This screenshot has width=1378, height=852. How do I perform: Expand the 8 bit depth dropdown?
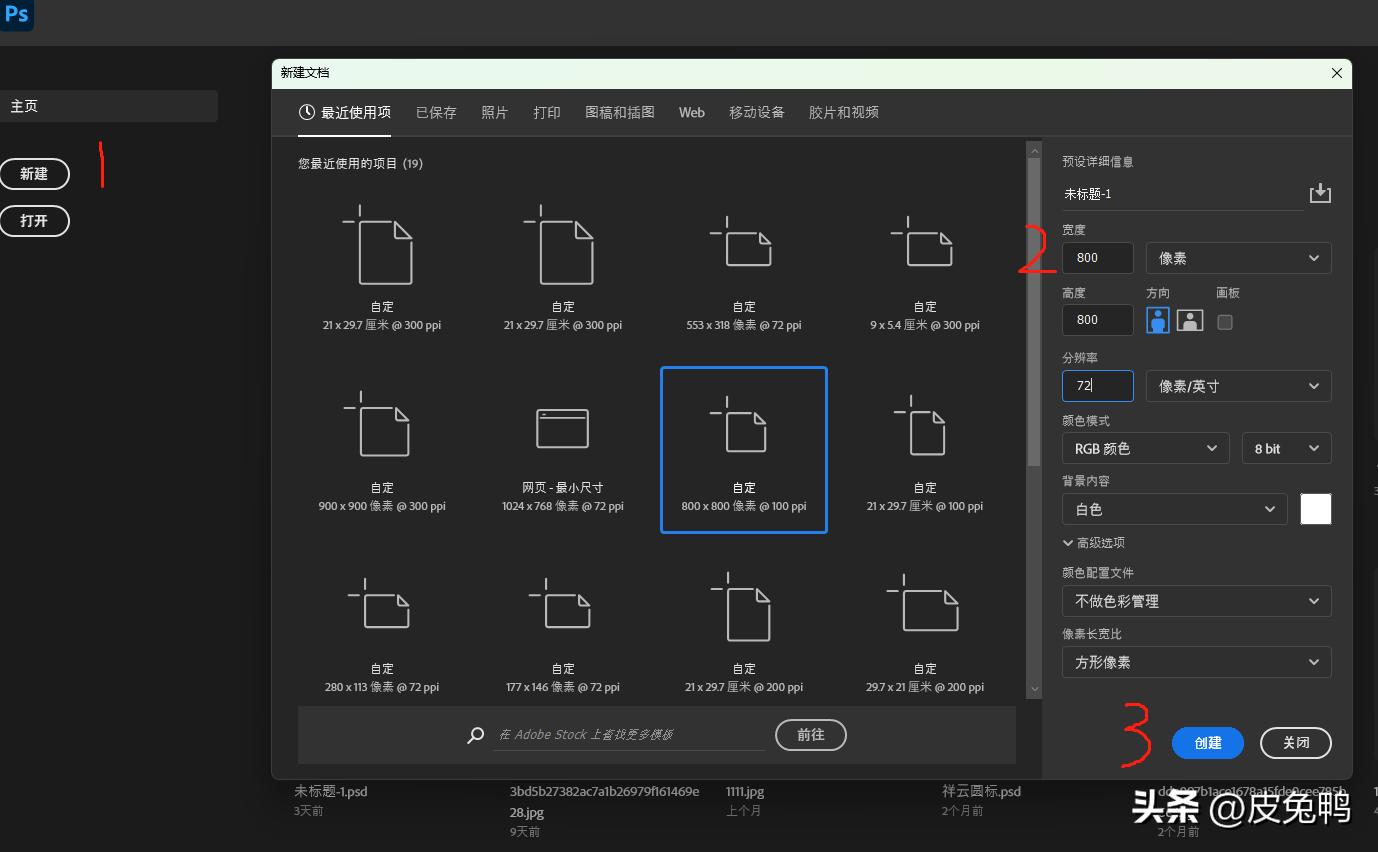[x=1286, y=449]
